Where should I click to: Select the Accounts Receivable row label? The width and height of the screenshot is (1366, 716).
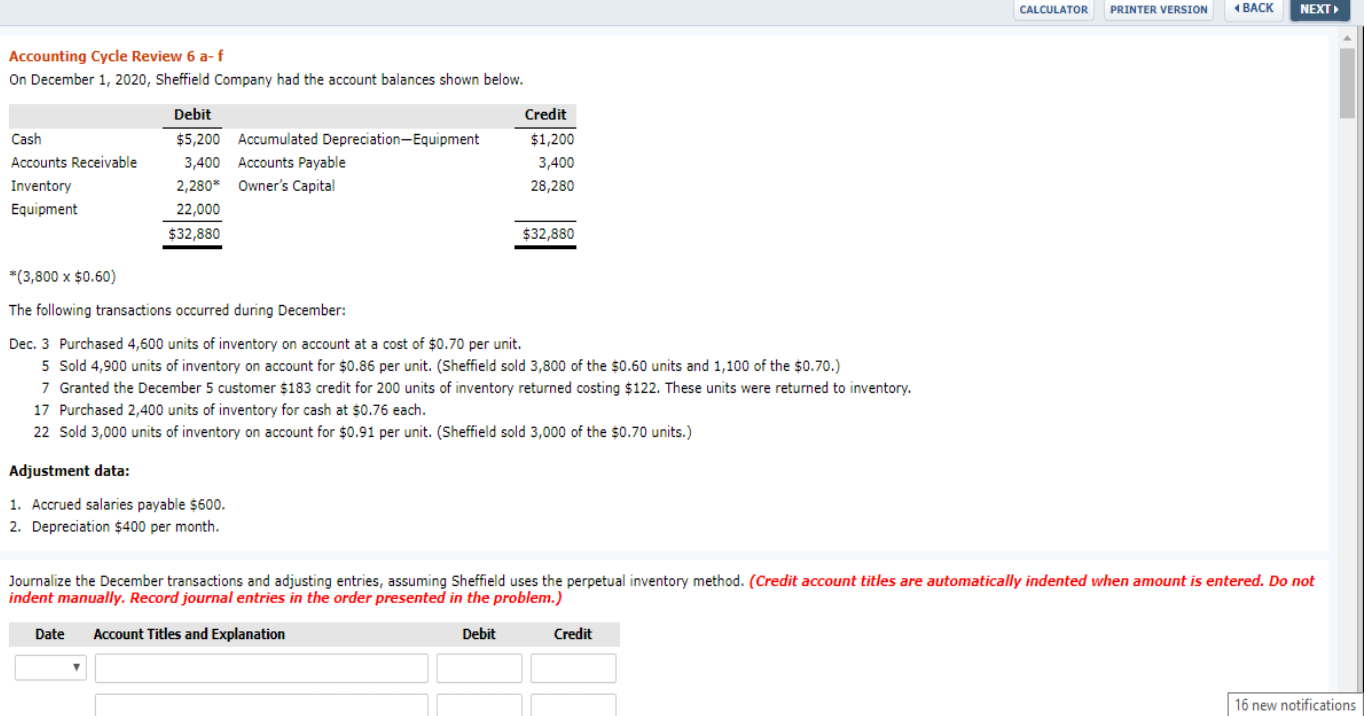(x=74, y=162)
